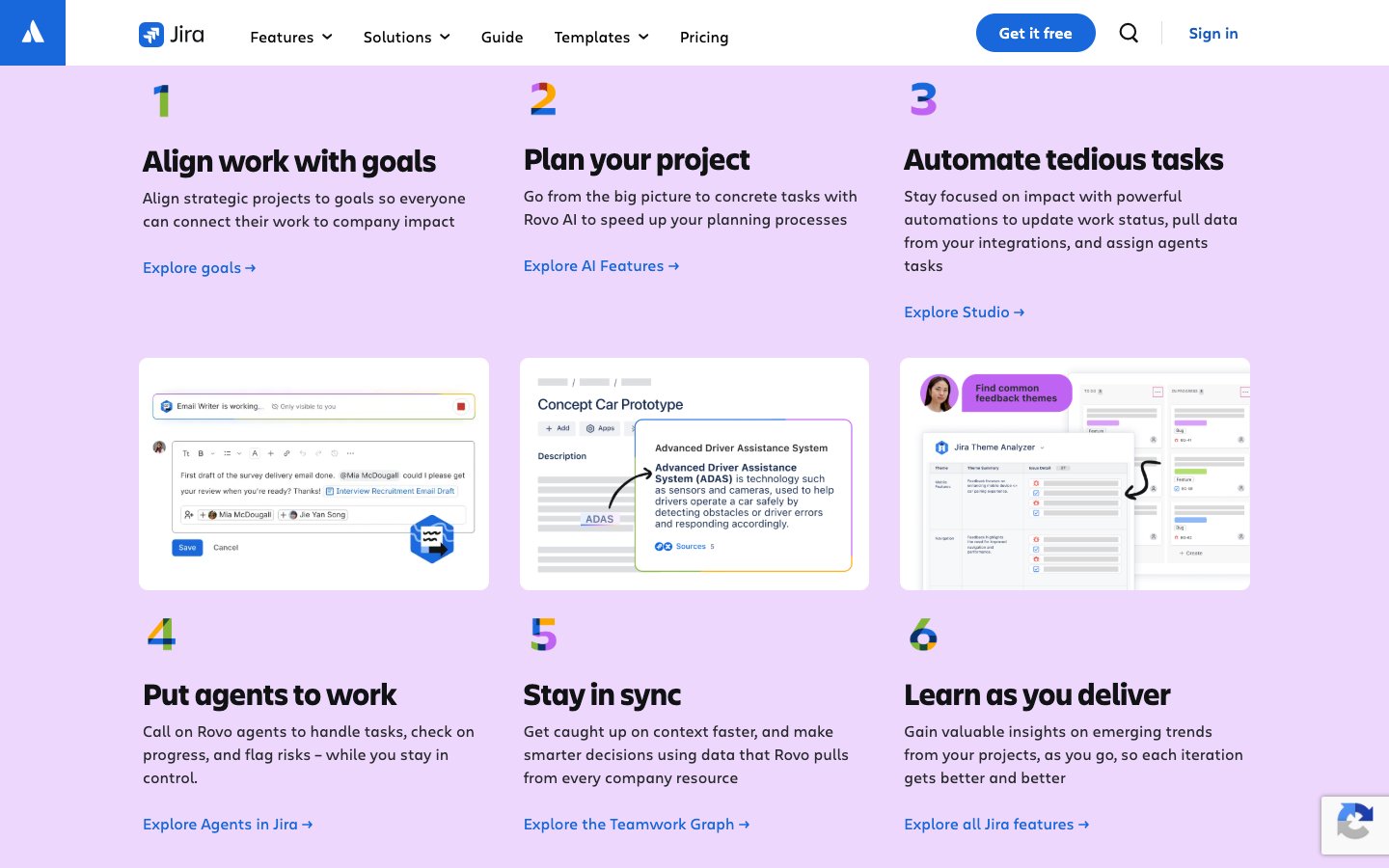The image size is (1389, 868).
Task: Expand the Features dropdown menu
Action: (x=290, y=37)
